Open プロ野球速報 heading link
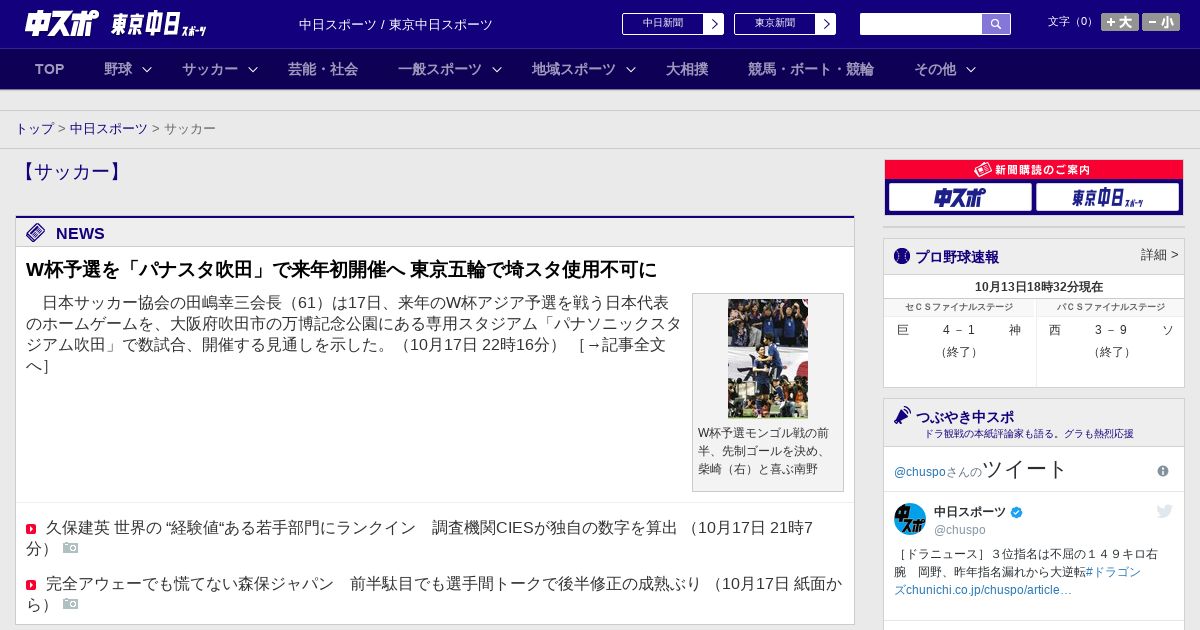This screenshot has width=1200, height=630. pos(957,256)
